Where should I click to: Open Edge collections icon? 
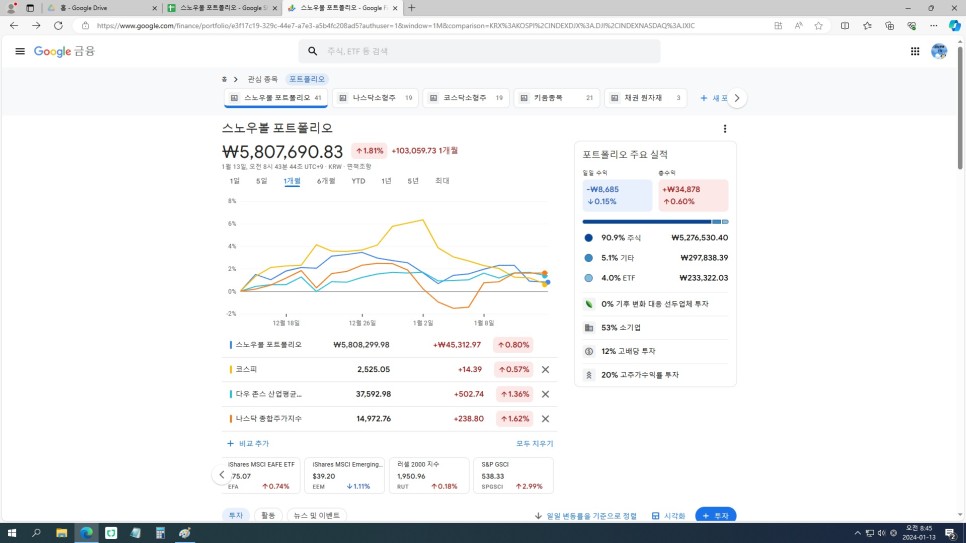pos(889,25)
